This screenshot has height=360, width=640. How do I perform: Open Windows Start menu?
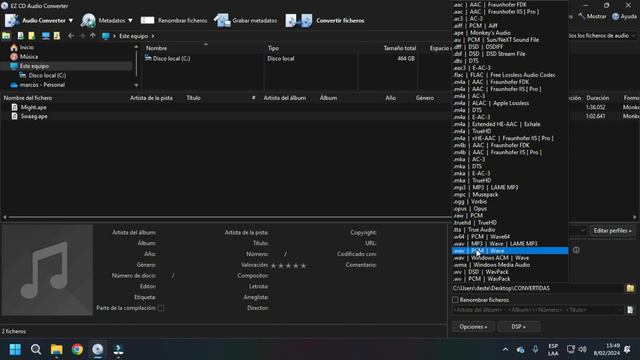(15, 349)
